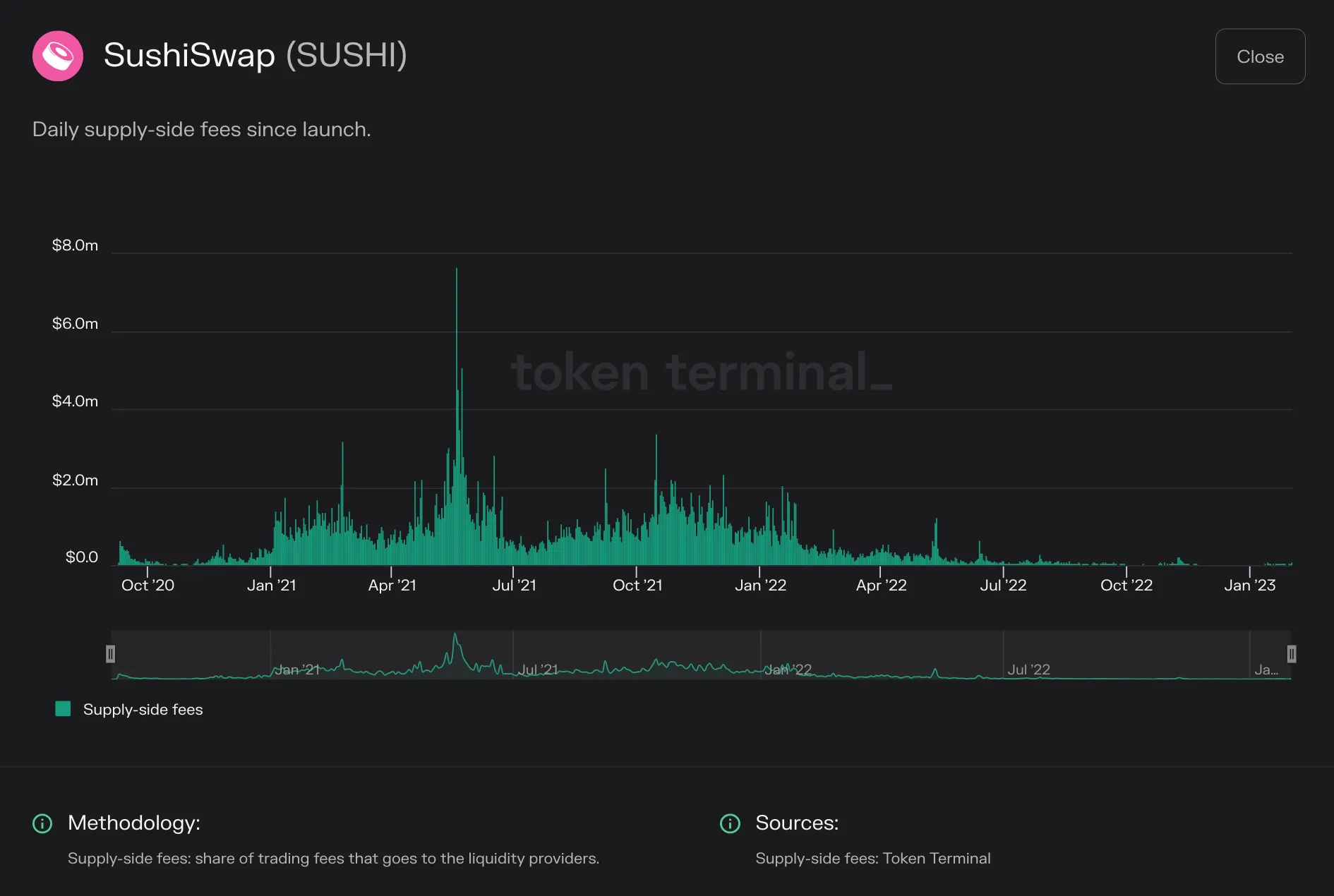
Task: Click the $0.0 y-axis label
Action: point(82,557)
